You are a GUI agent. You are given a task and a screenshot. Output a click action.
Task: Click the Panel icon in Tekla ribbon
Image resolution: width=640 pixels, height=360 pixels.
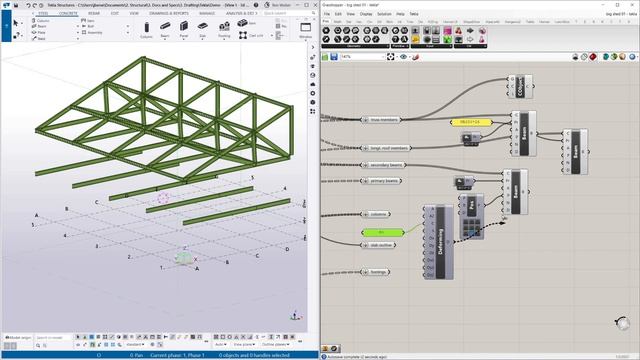click(184, 27)
